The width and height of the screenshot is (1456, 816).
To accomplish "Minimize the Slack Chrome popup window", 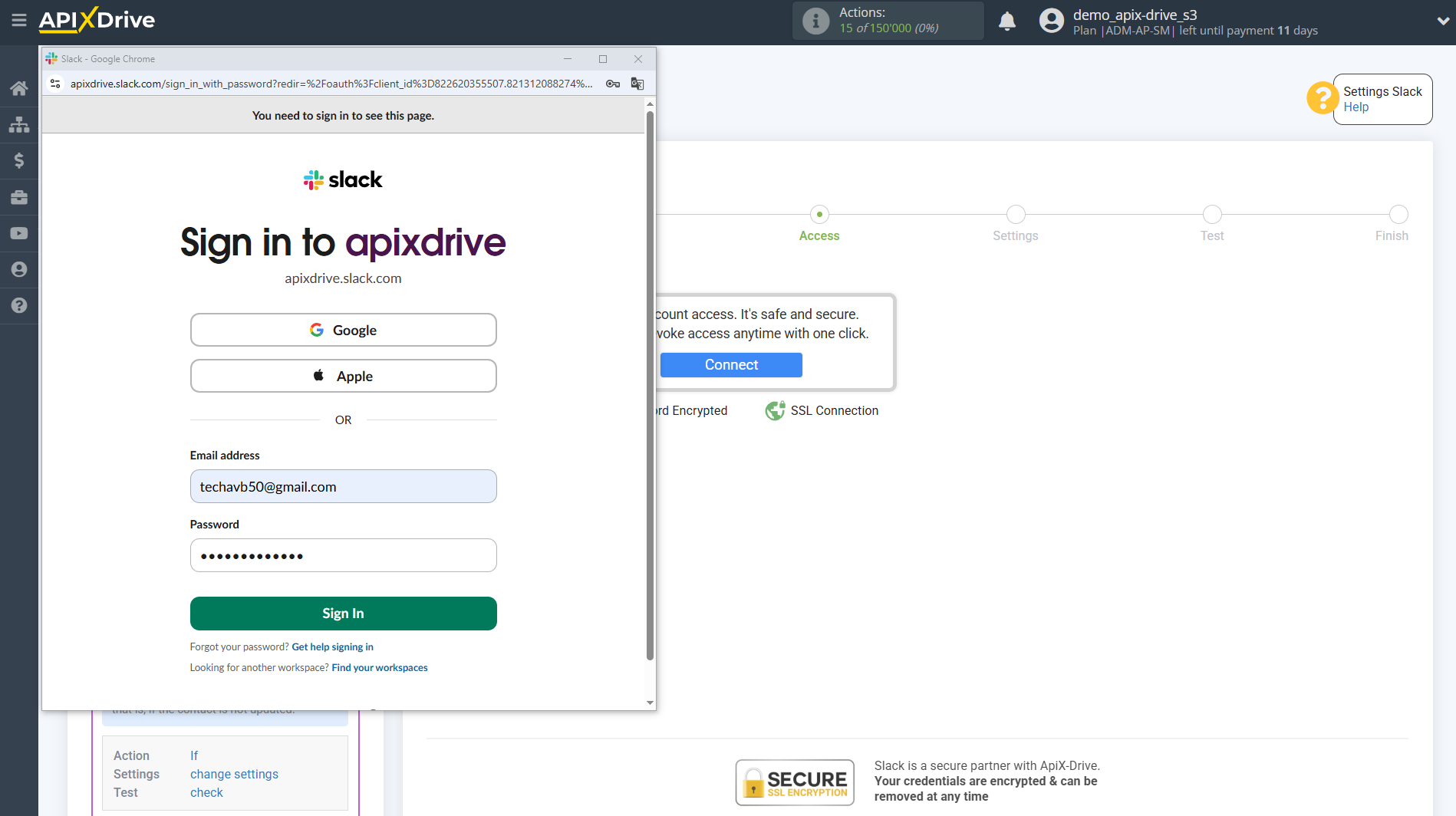I will coord(568,59).
